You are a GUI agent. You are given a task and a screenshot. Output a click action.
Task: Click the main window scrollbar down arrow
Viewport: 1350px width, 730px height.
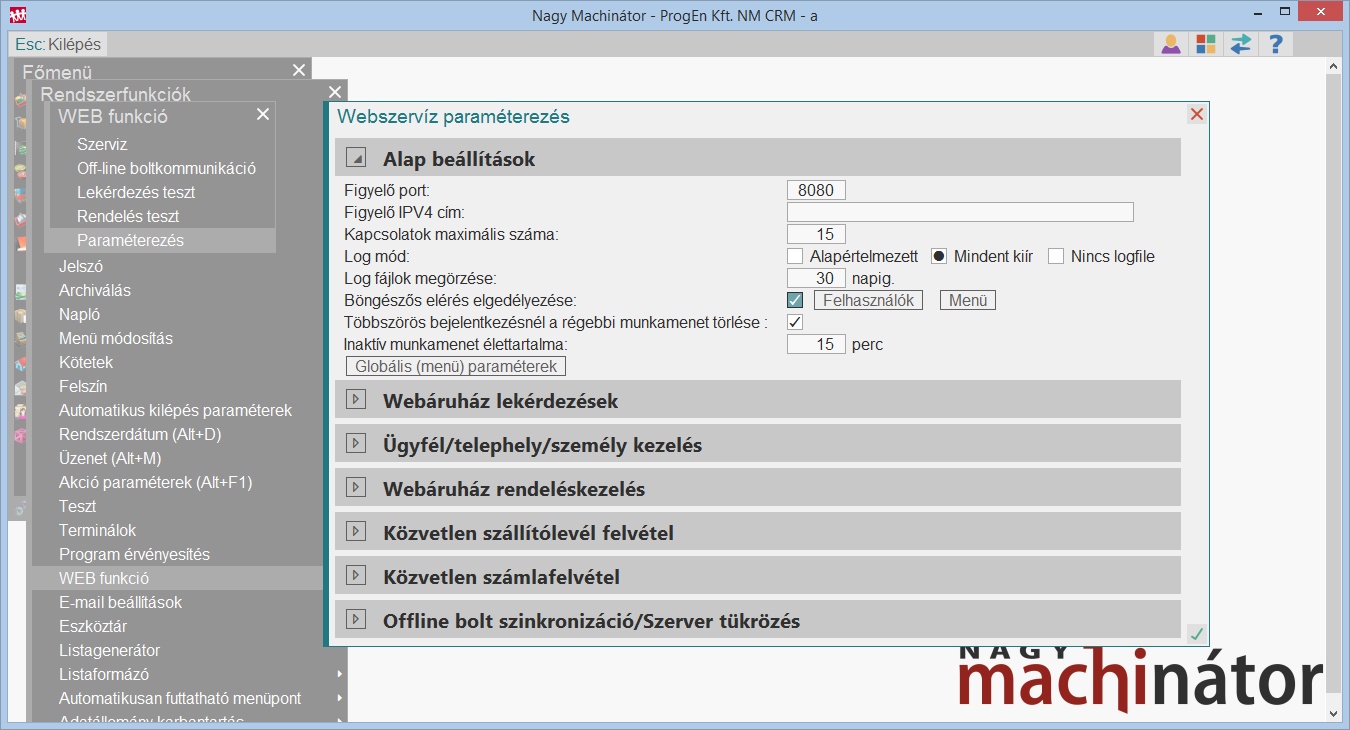click(x=1334, y=712)
